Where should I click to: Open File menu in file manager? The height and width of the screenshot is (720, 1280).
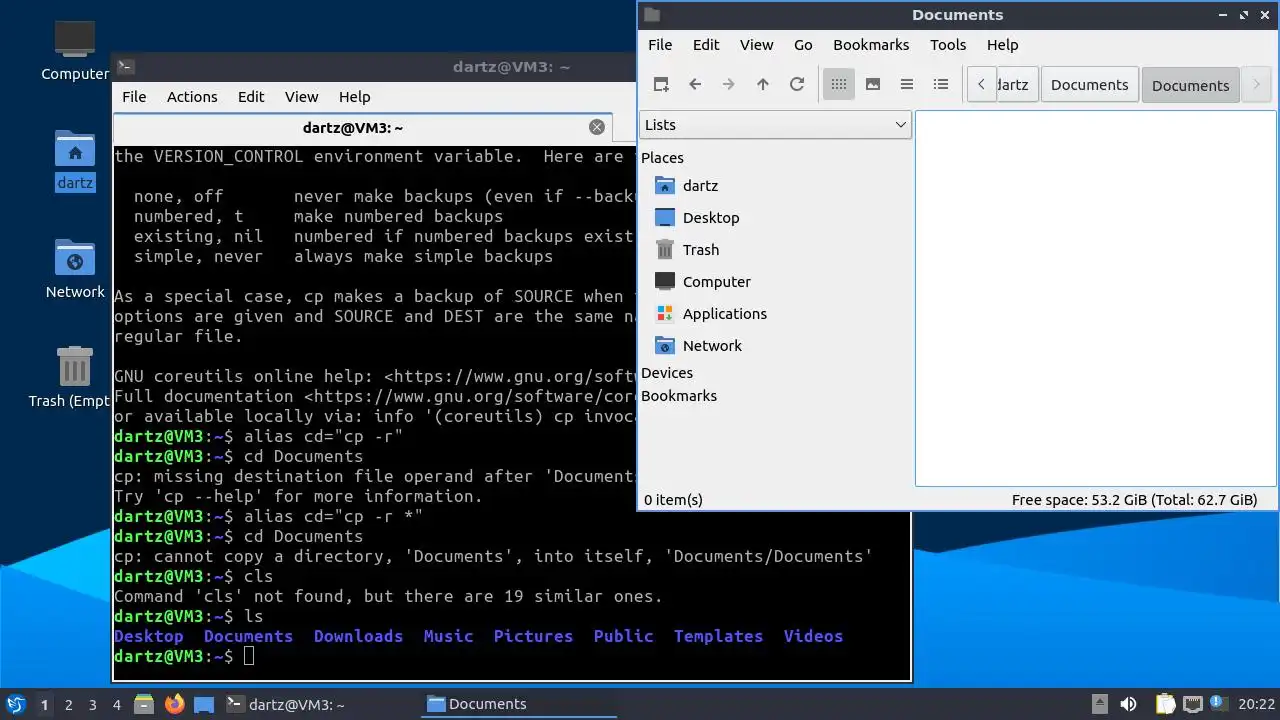coord(660,45)
